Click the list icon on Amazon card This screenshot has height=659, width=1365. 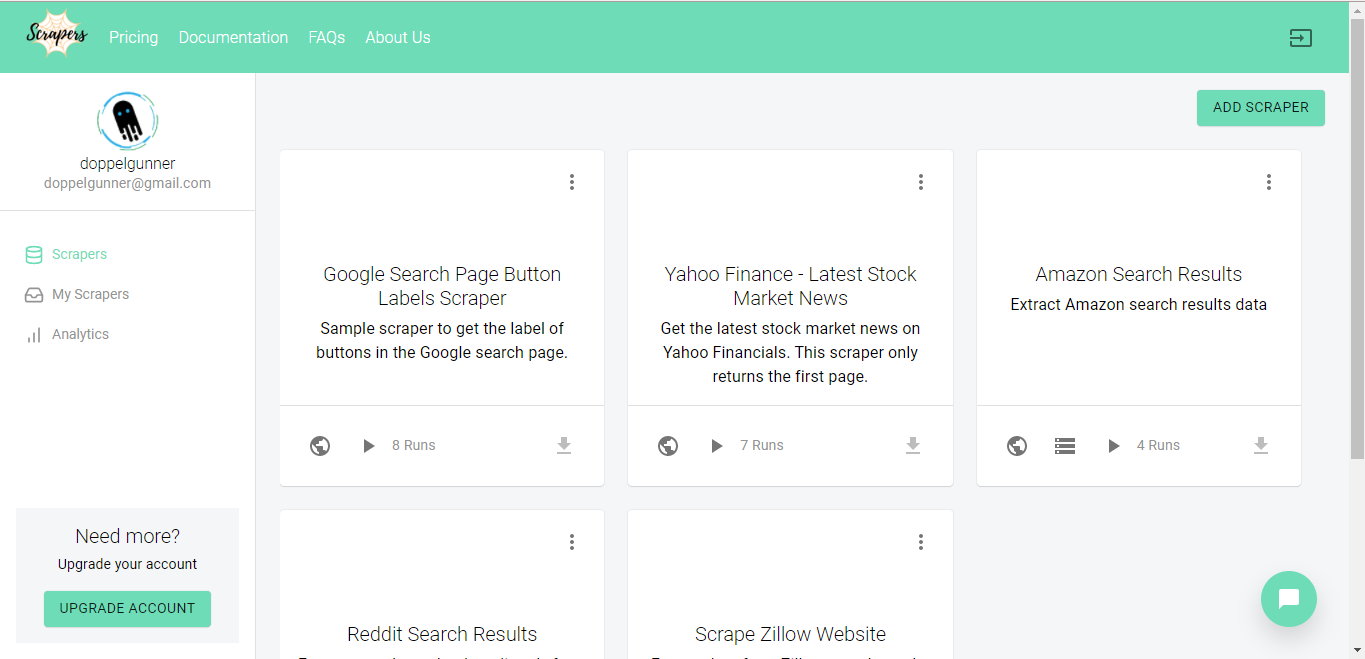(x=1065, y=446)
